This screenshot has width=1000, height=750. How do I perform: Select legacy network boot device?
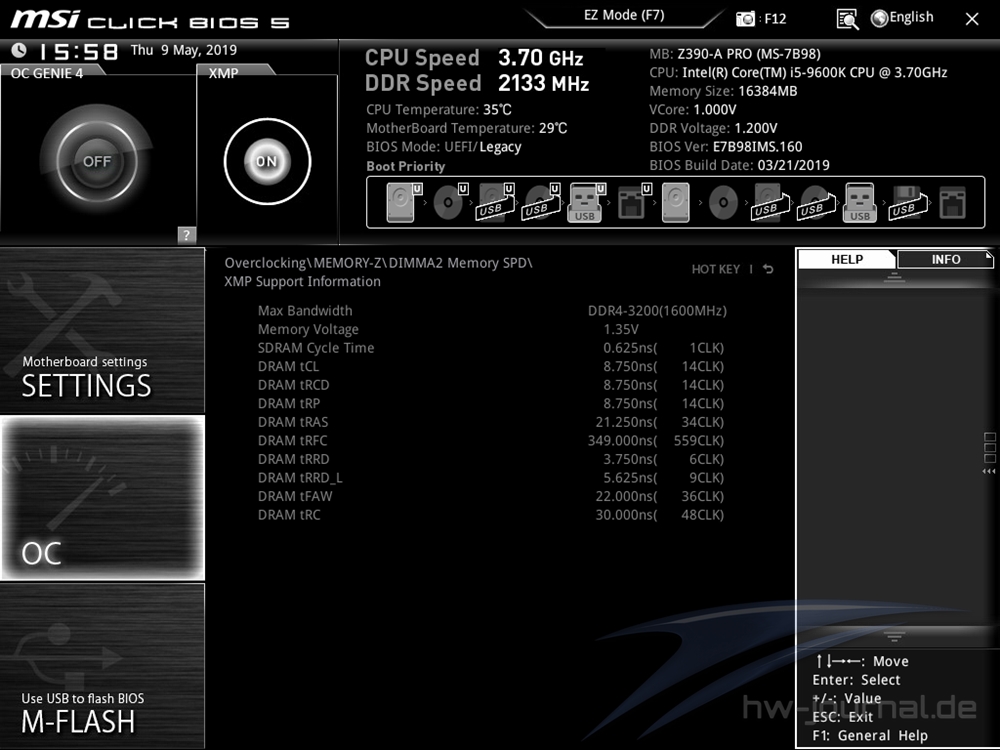(x=952, y=202)
